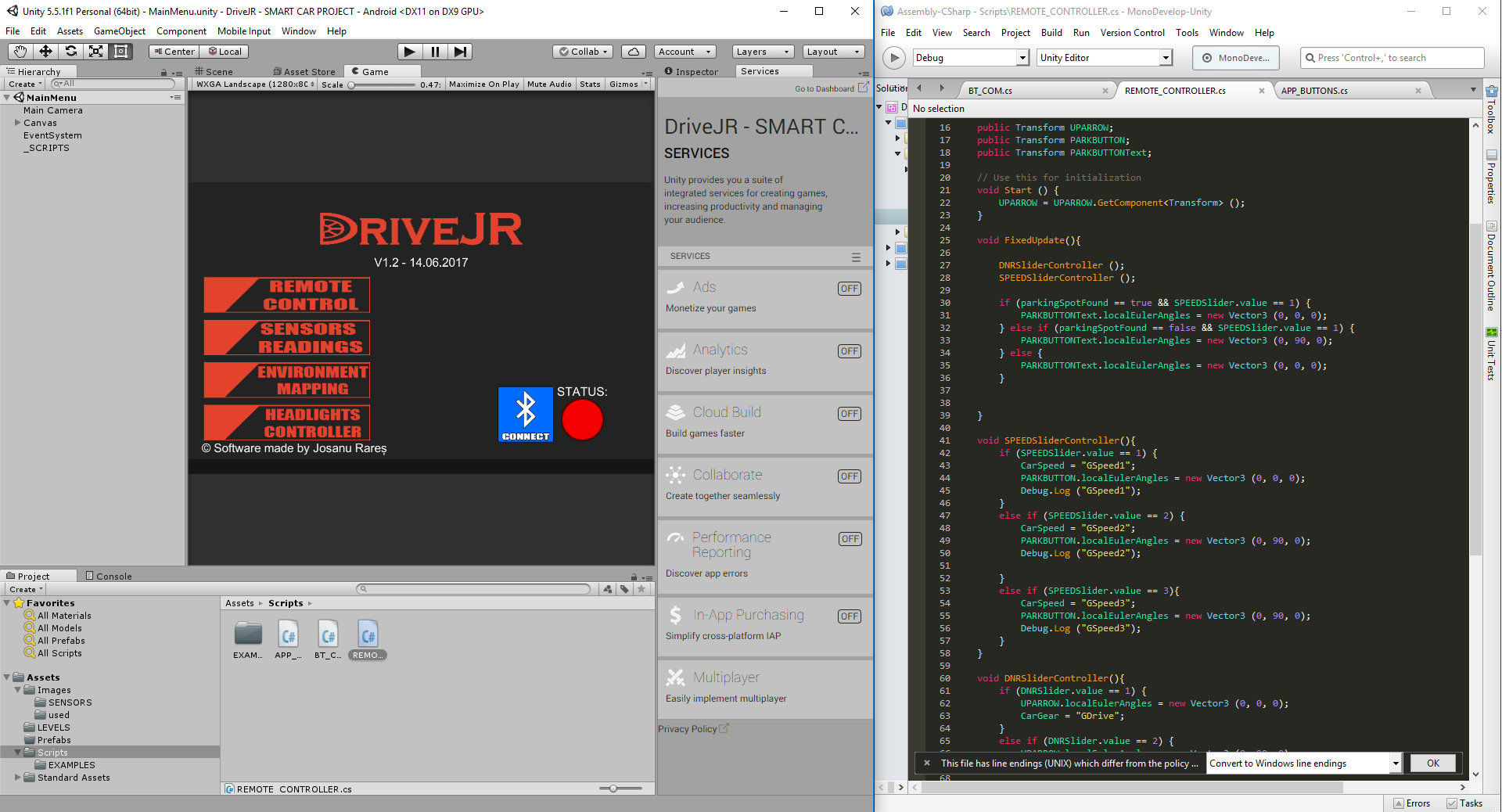Open the Version Control menu in MonoDevelop
1502x812 pixels.
click(x=1132, y=33)
